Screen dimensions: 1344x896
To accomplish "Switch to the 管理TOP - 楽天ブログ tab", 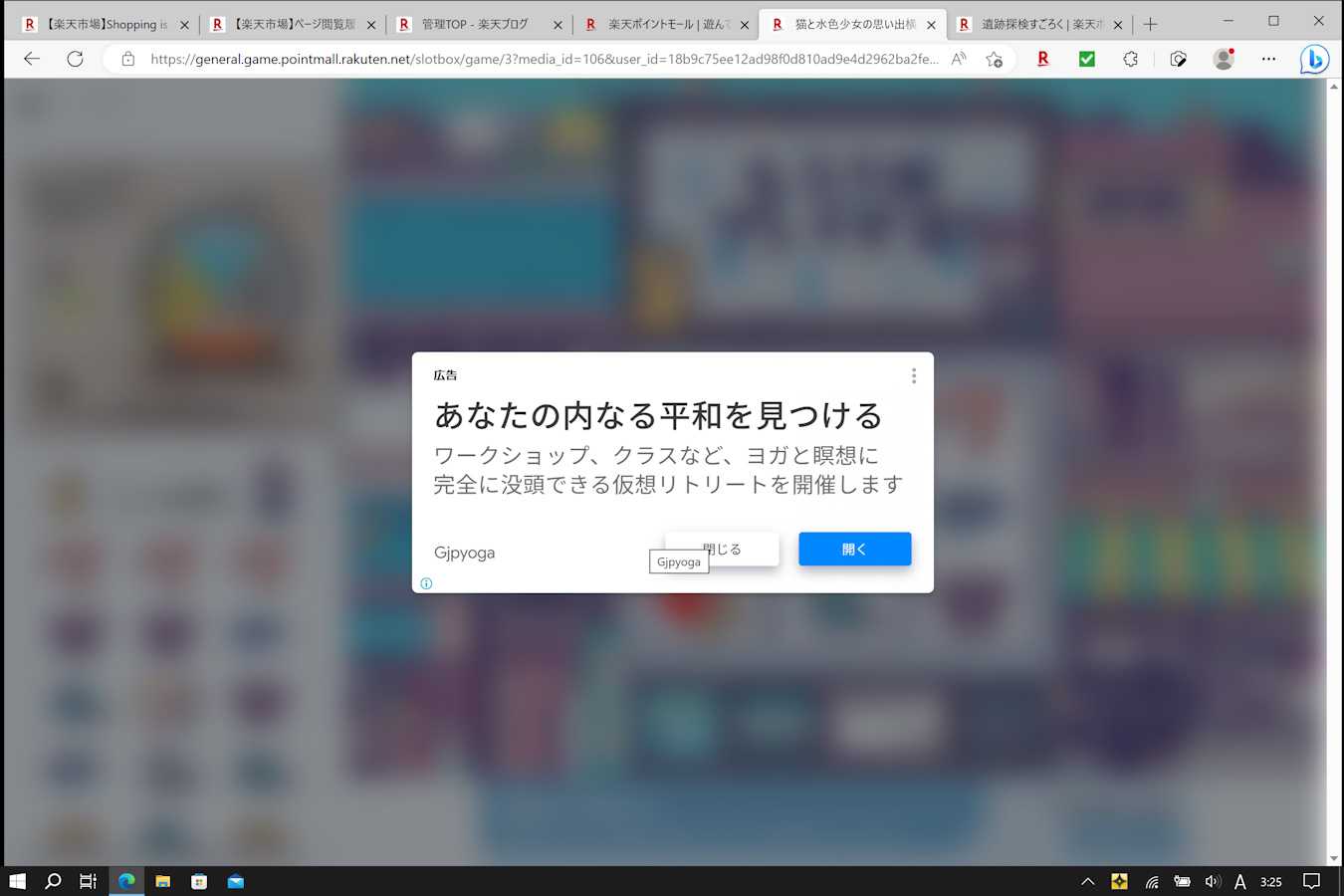I will [x=479, y=24].
